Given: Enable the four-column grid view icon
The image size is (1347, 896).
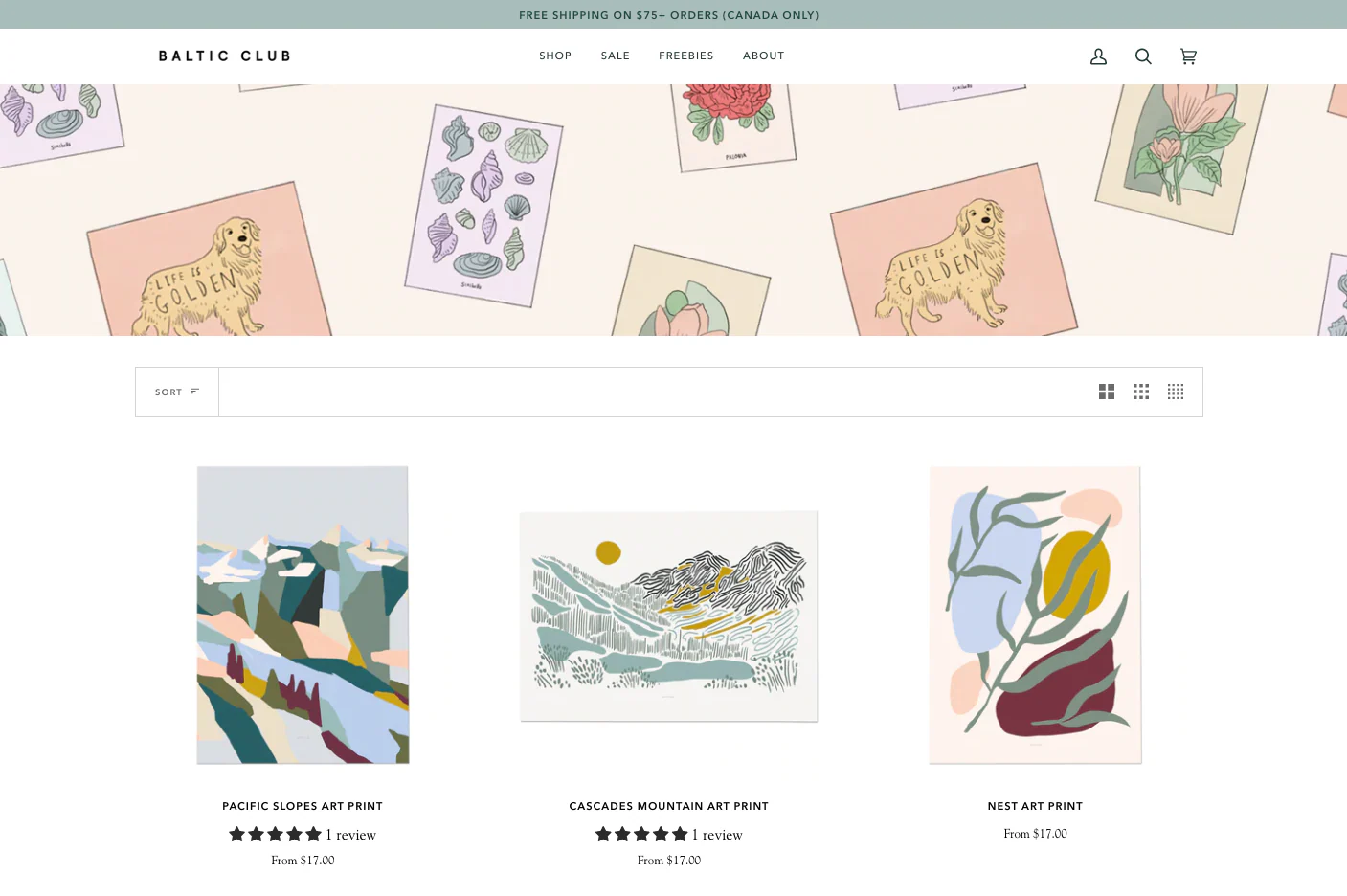Looking at the screenshot, I should (1176, 392).
